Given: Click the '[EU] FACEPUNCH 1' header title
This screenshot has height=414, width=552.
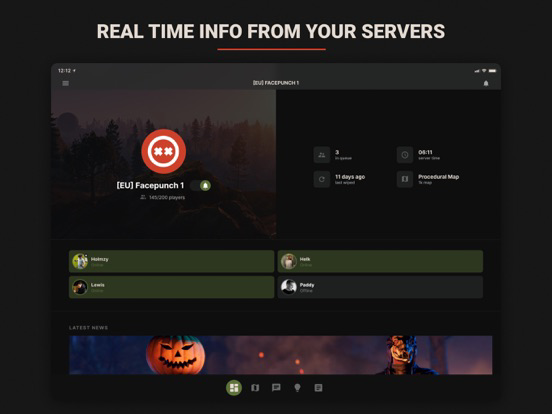Looking at the screenshot, I should point(276,83).
